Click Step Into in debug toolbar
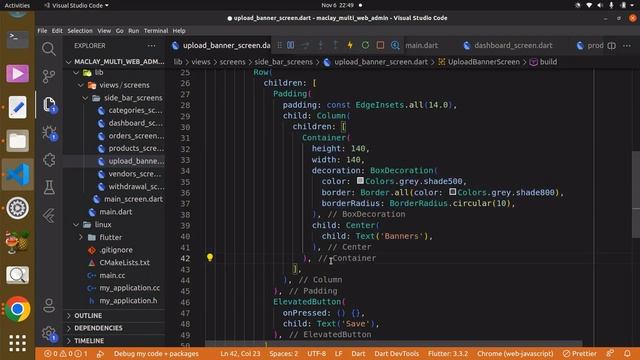 click(x=320, y=45)
